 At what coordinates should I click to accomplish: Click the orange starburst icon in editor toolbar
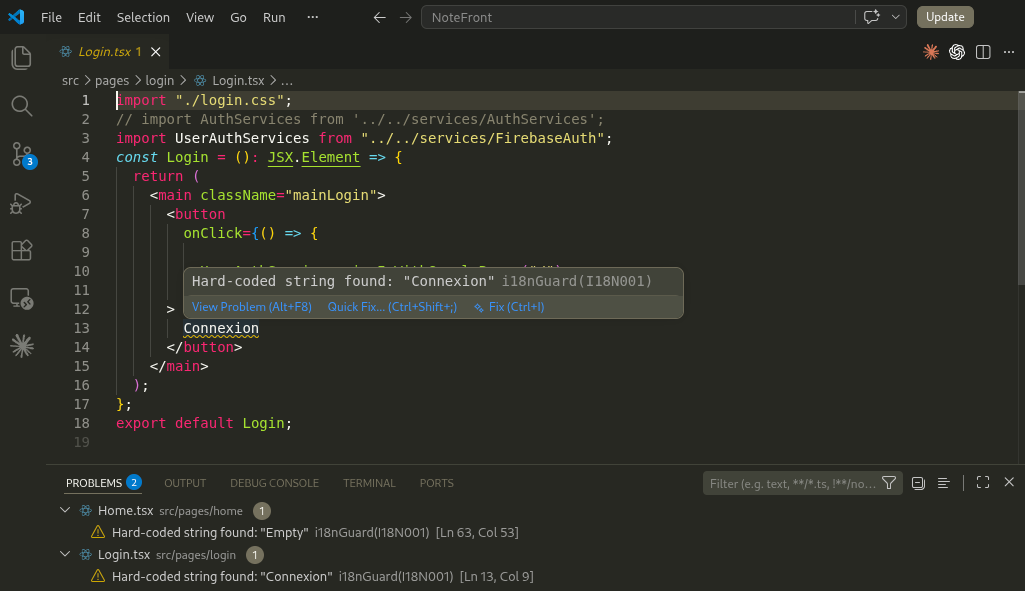931,52
